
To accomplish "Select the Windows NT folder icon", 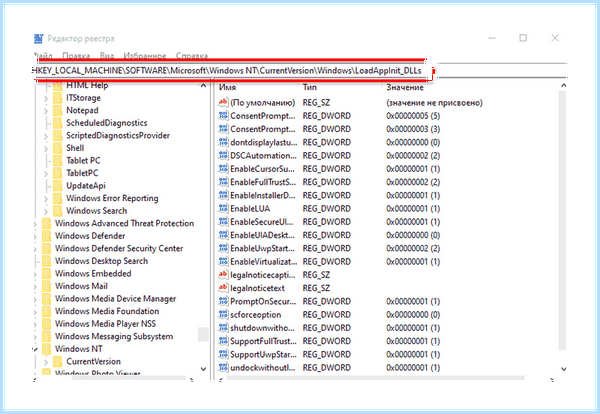I will point(46,349).
